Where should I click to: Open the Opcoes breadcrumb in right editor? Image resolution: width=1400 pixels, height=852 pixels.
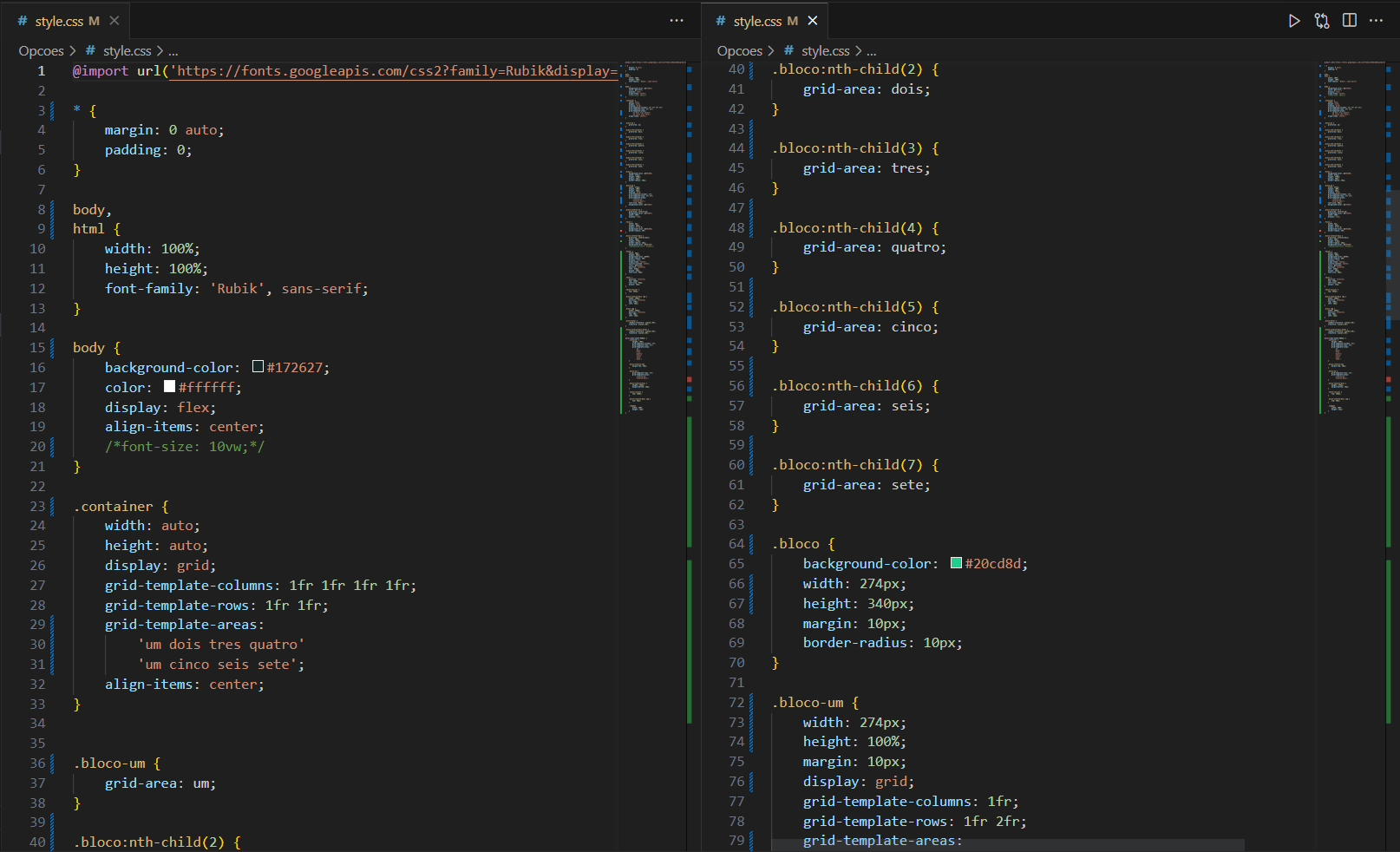739,51
